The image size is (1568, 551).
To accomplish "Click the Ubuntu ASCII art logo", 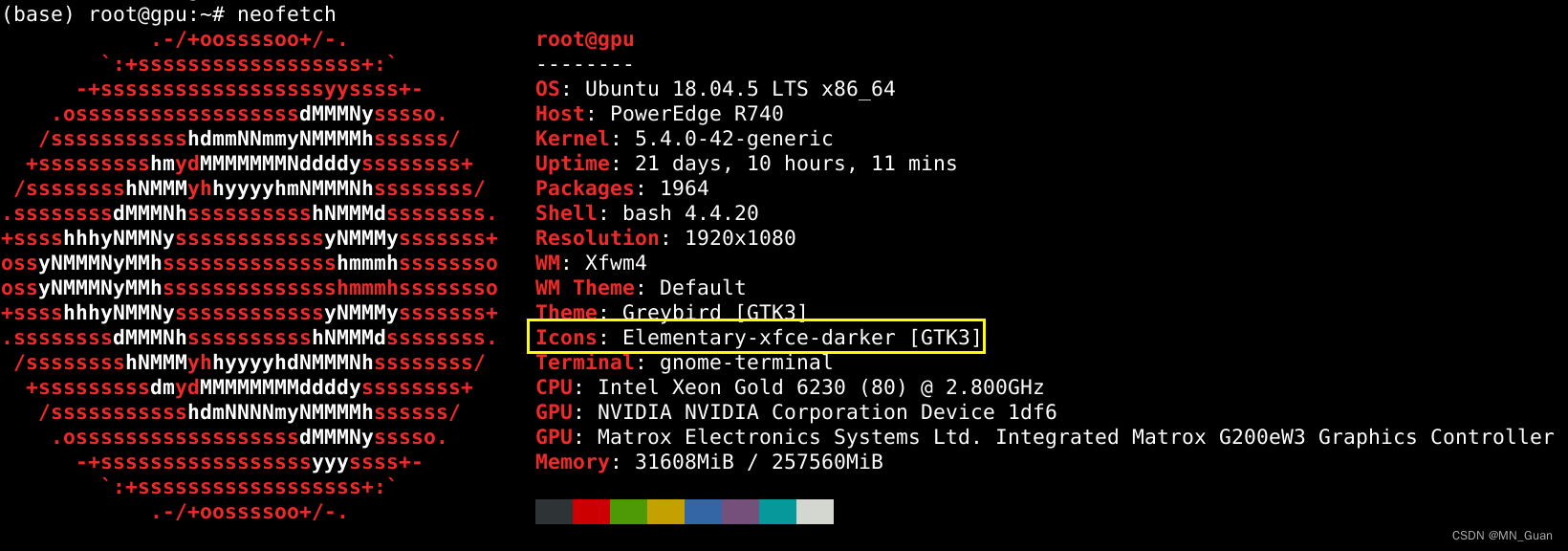I will (250, 275).
